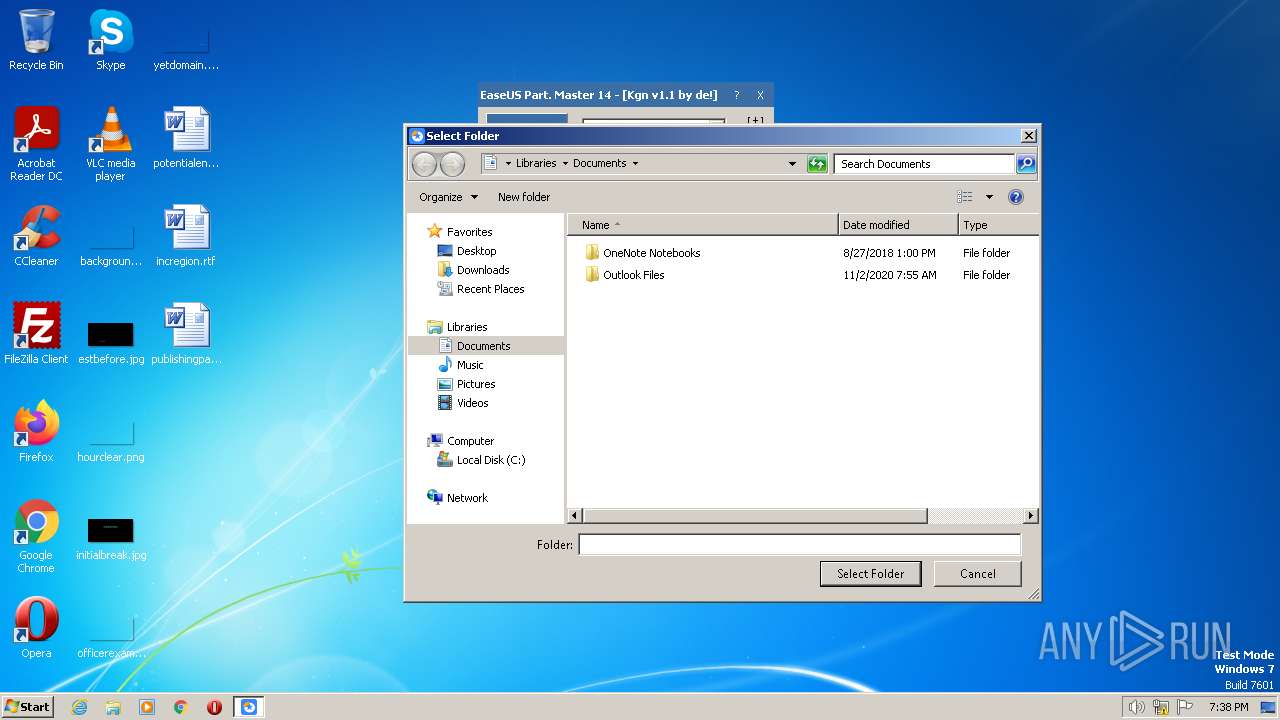Sort by the Type column header

pyautogui.click(x=998, y=225)
